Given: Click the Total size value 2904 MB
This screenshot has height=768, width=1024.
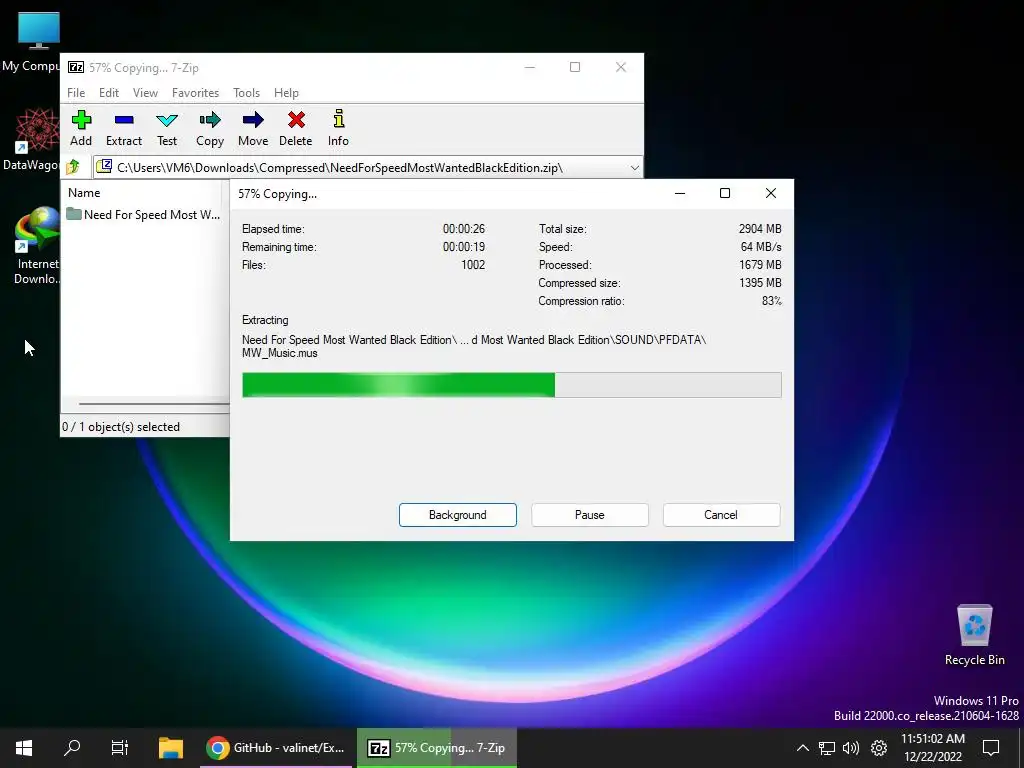Looking at the screenshot, I should click(x=760, y=229).
